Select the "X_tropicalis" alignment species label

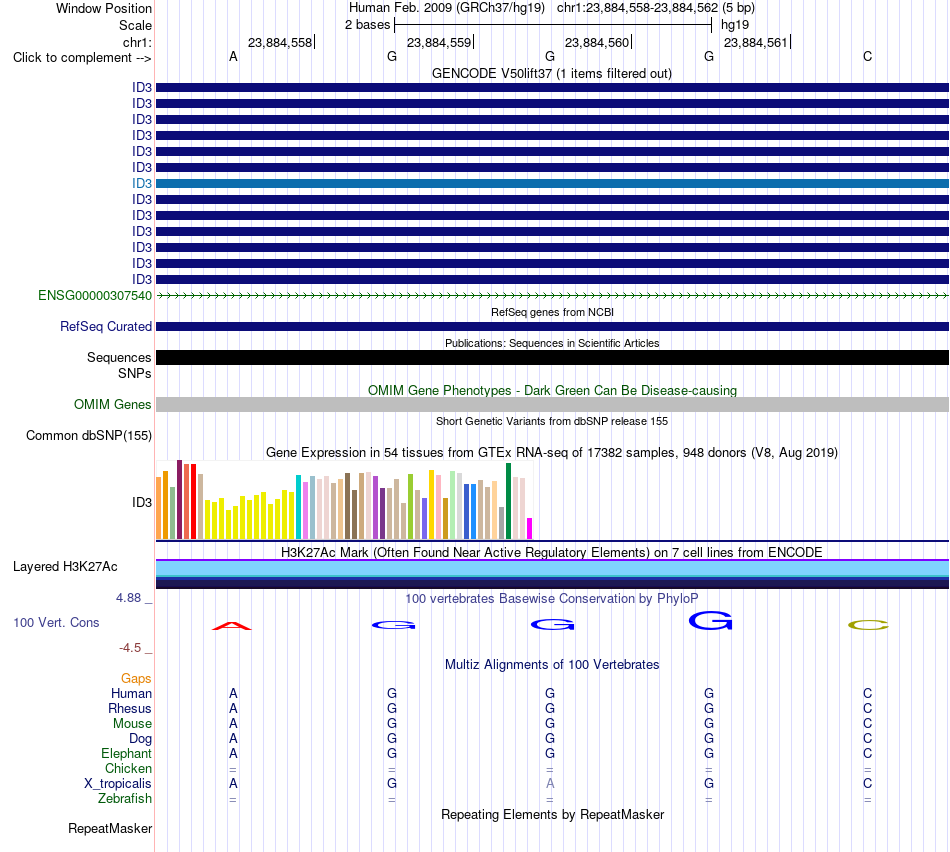click(118, 784)
